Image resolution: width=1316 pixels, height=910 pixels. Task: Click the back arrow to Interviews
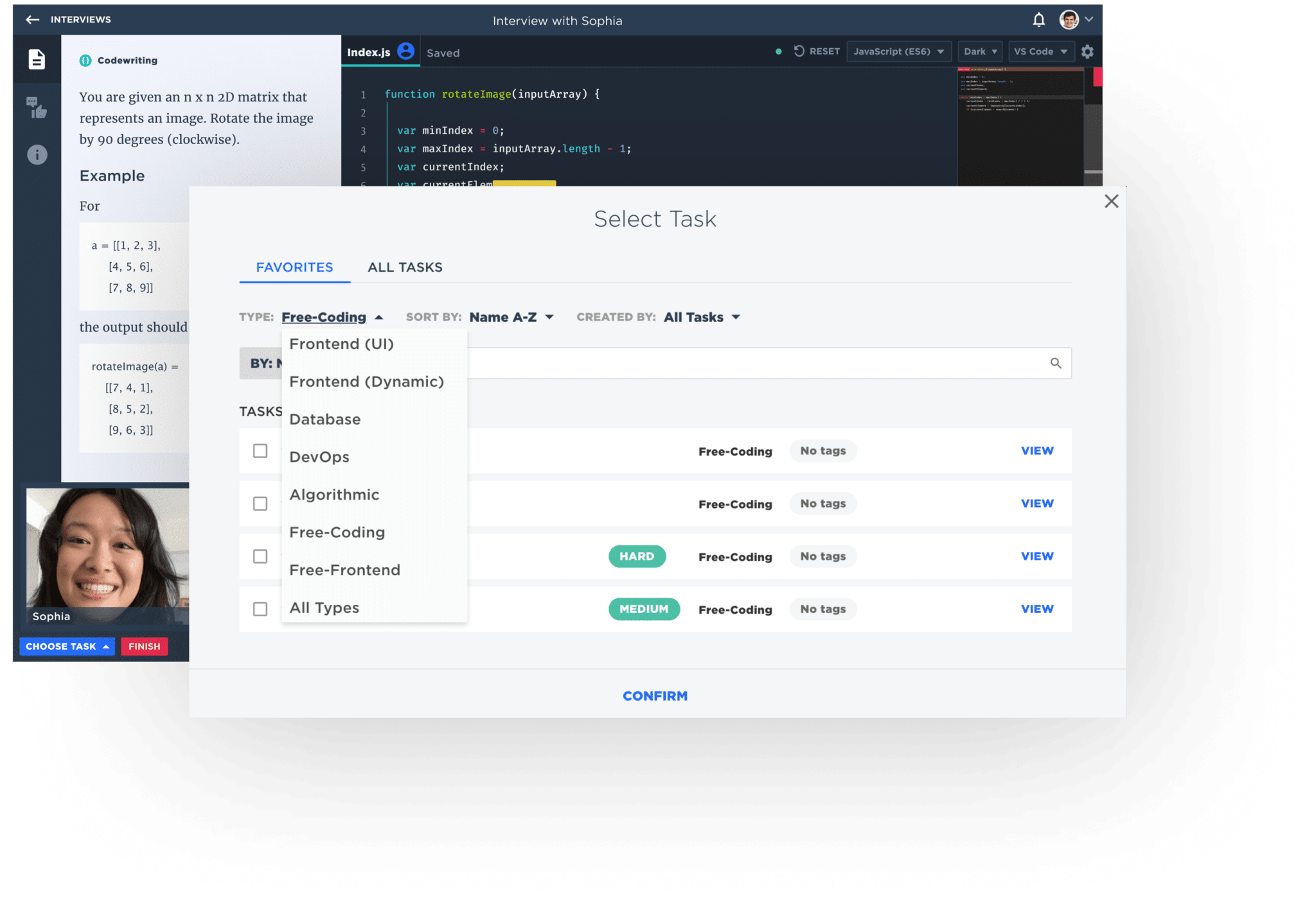(32, 20)
